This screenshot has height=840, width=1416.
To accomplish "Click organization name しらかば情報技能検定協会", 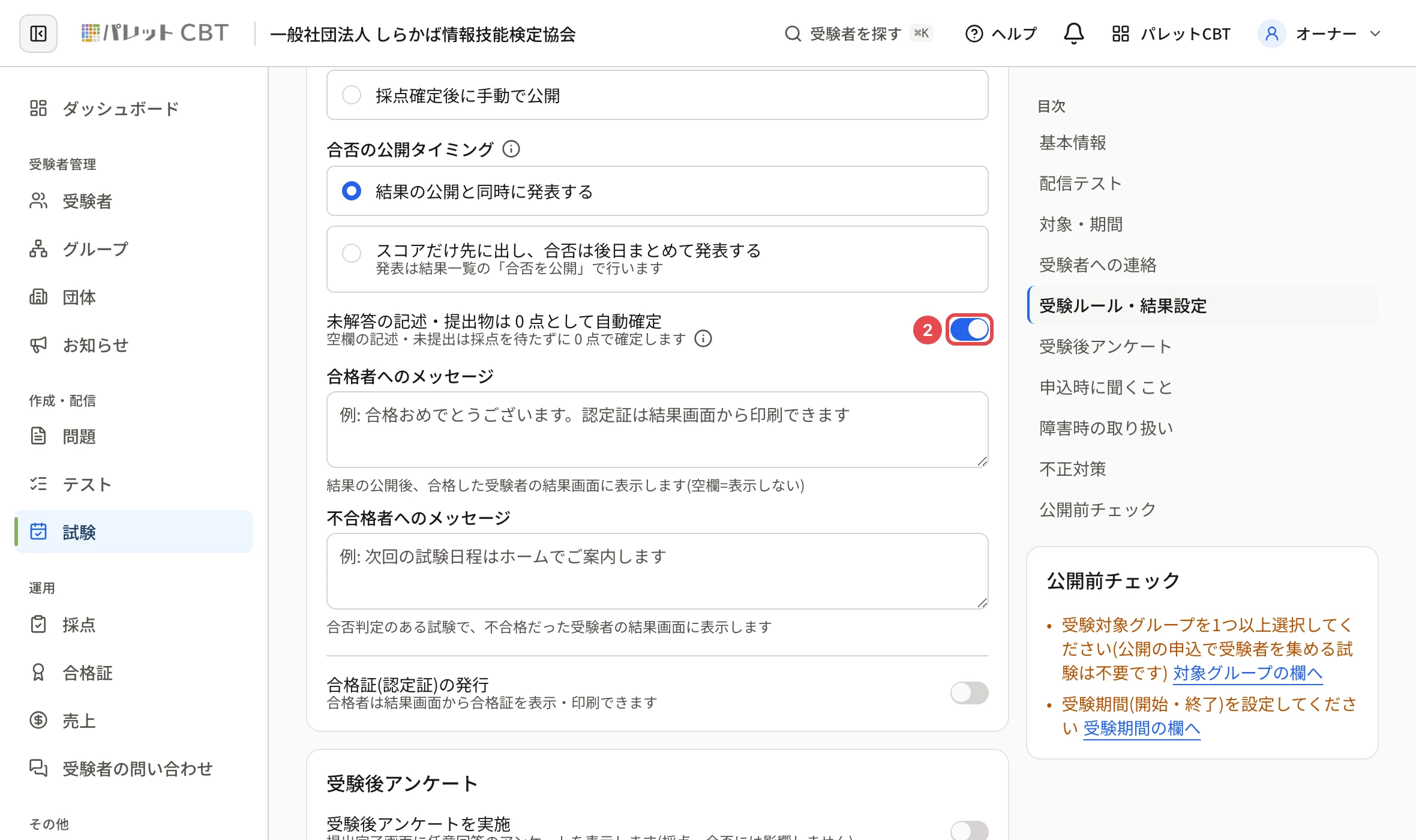I will tap(422, 34).
